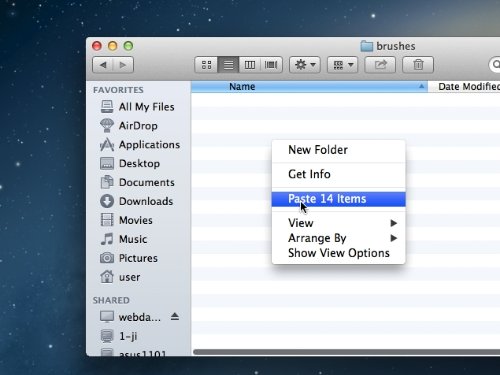
Task: Open Desktop in sidebar
Action: coord(138,164)
